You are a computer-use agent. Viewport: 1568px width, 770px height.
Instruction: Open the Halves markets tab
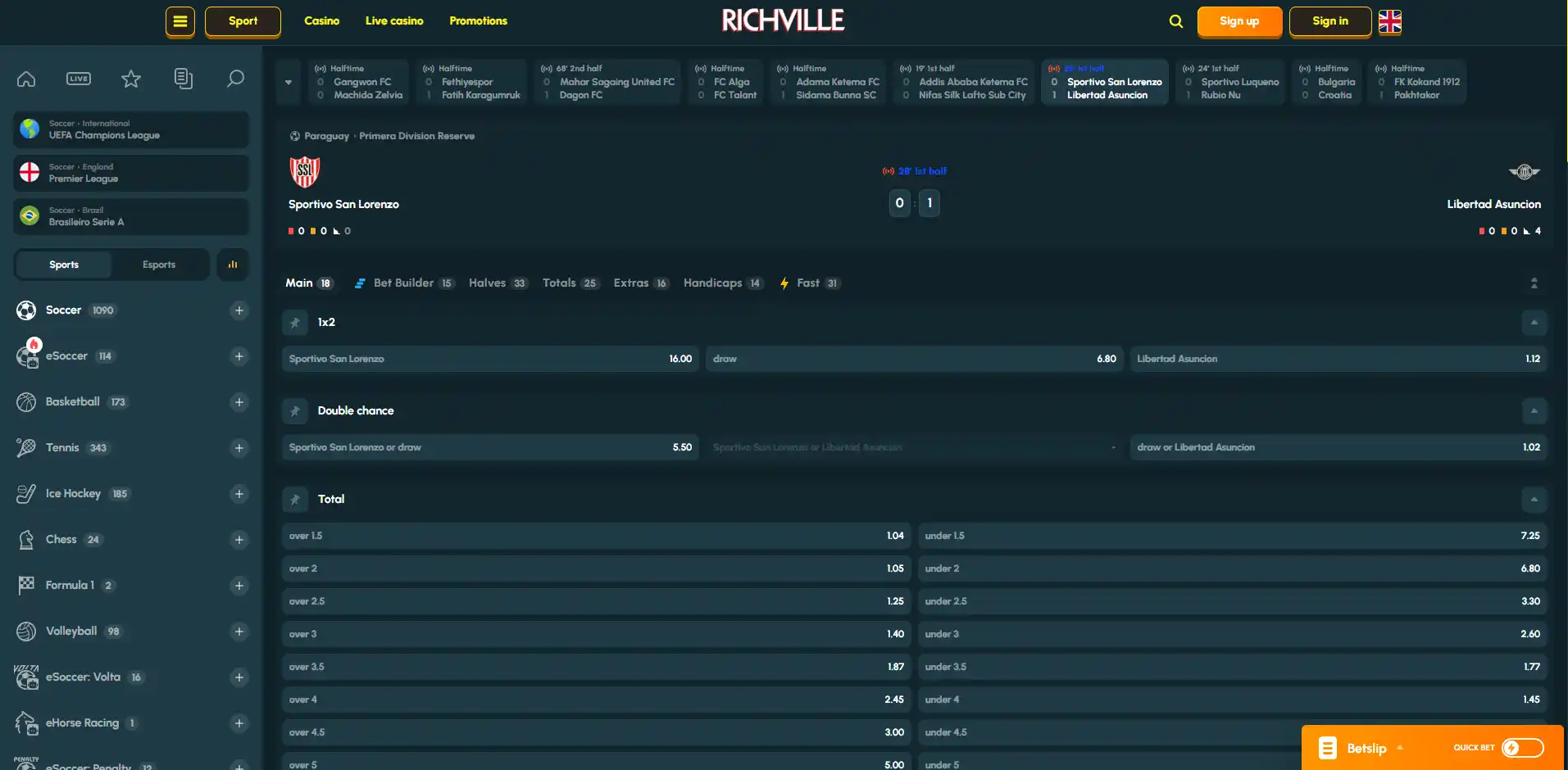[x=498, y=283]
